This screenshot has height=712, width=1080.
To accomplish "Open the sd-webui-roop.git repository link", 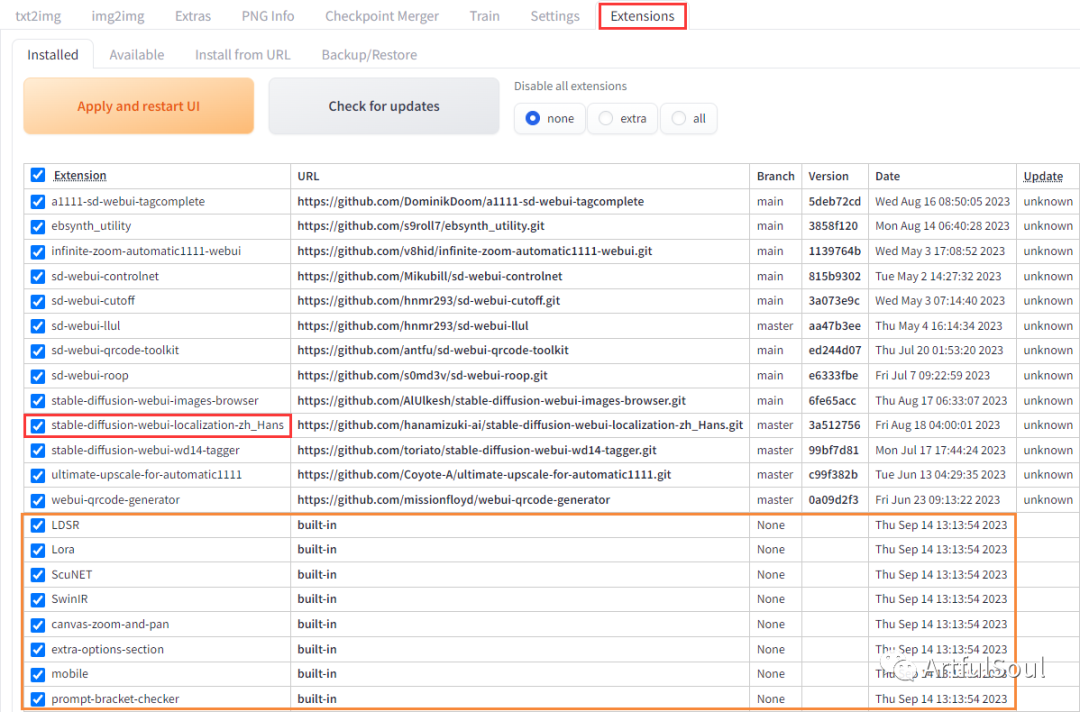I will pos(422,375).
